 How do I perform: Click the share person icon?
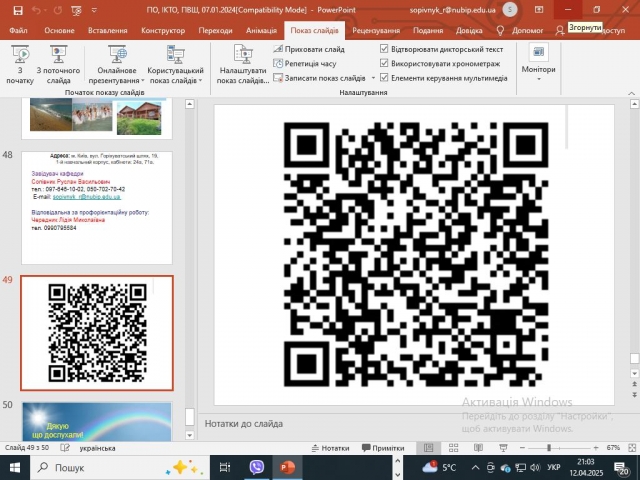(560, 31)
